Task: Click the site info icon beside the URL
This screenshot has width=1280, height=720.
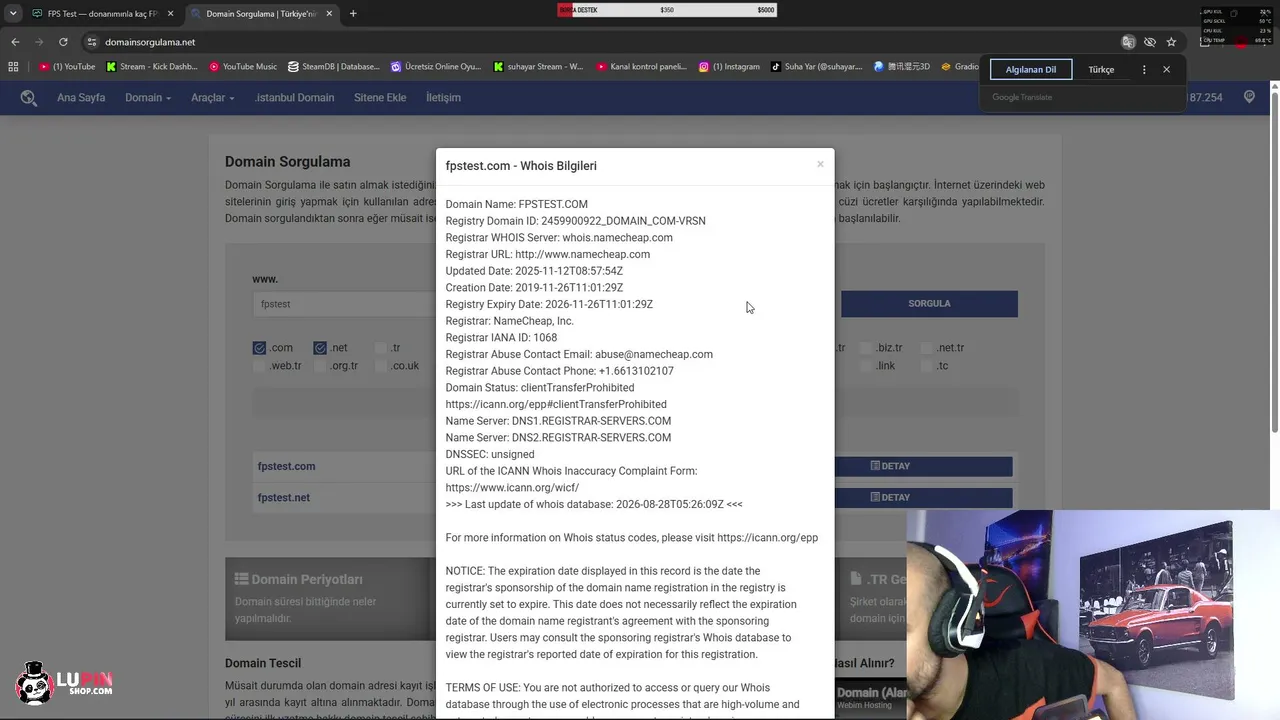Action: 92,42
